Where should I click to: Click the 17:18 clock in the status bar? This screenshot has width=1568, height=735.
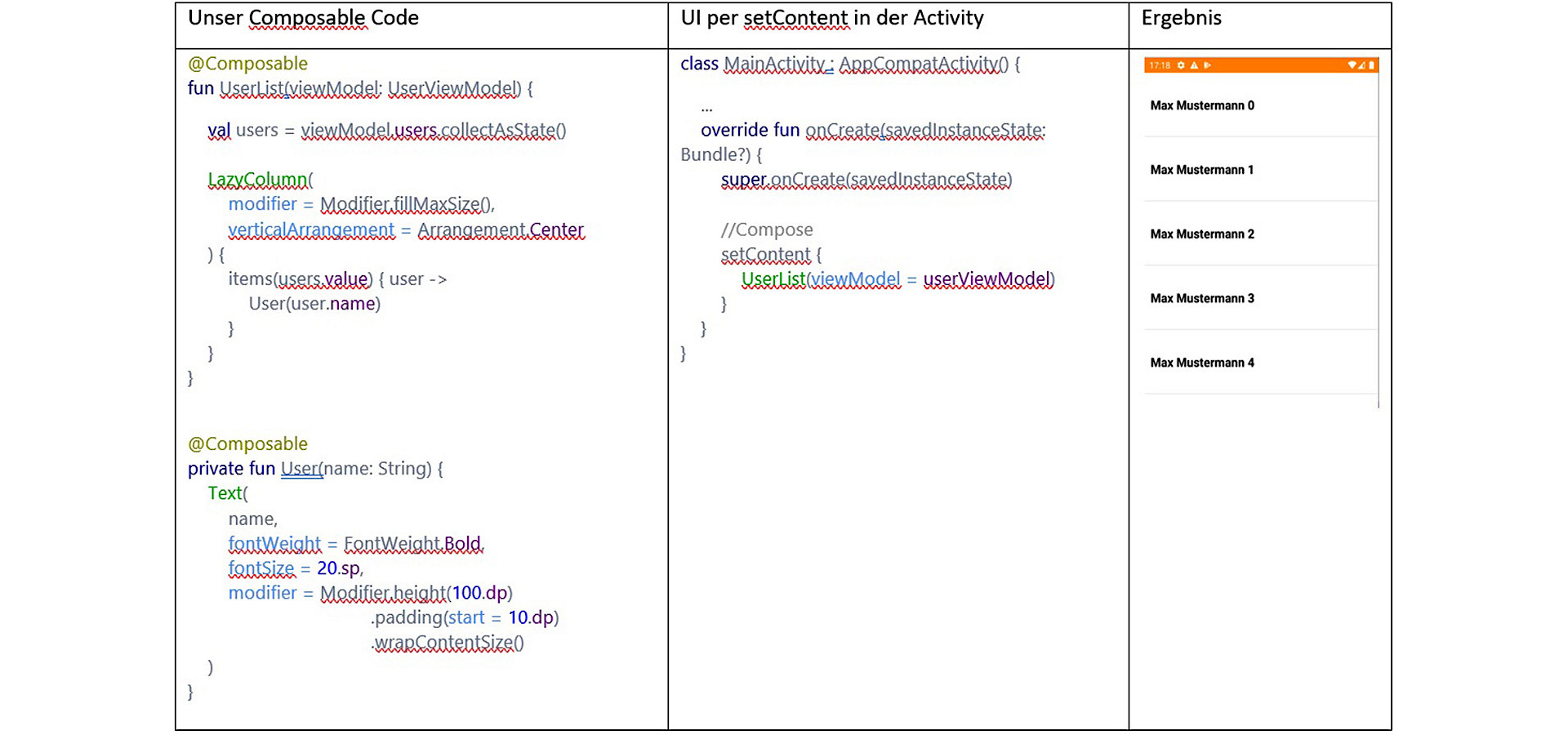tap(1160, 65)
